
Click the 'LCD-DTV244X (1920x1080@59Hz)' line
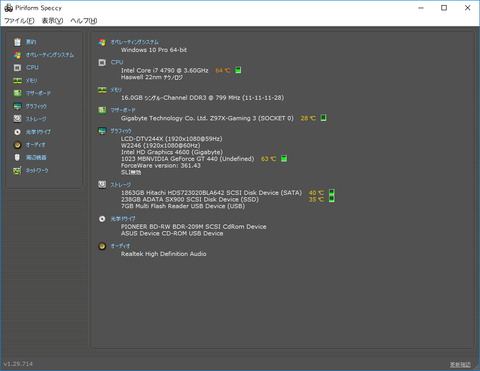pos(171,139)
